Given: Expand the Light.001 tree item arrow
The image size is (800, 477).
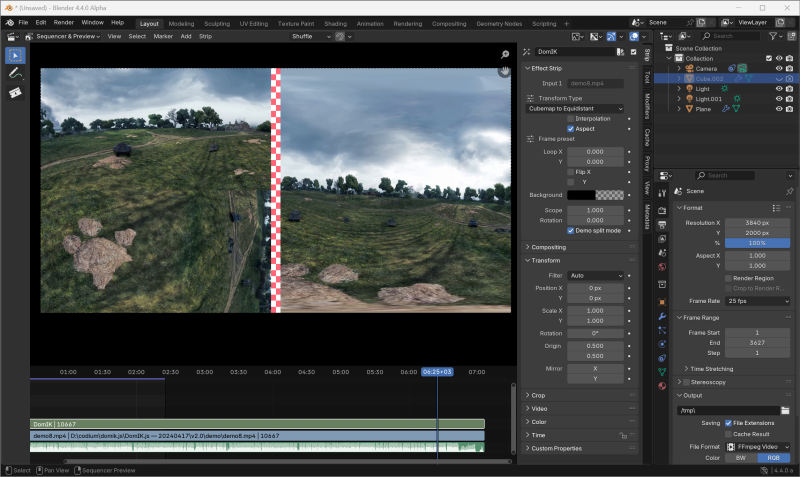Looking at the screenshot, I should click(x=679, y=99).
